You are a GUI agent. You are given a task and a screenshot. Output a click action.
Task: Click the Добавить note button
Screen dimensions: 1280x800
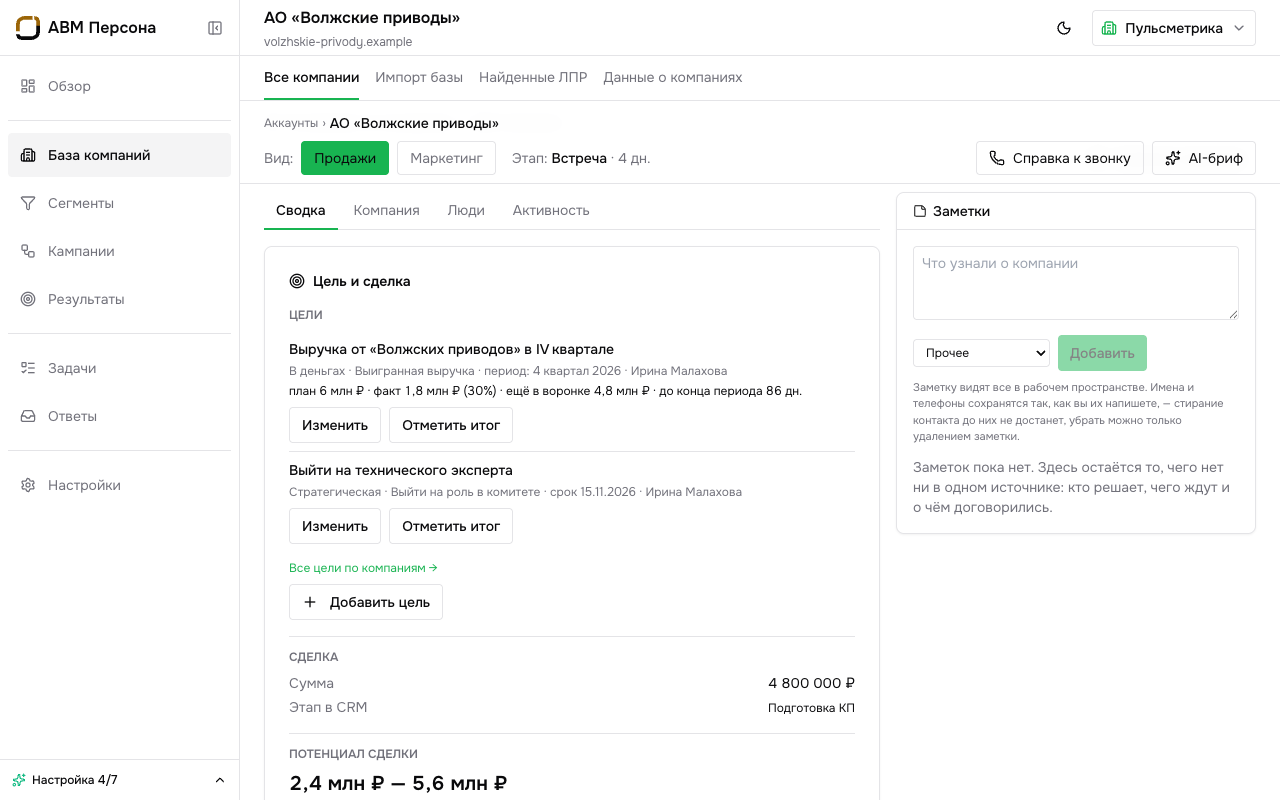(x=1102, y=353)
